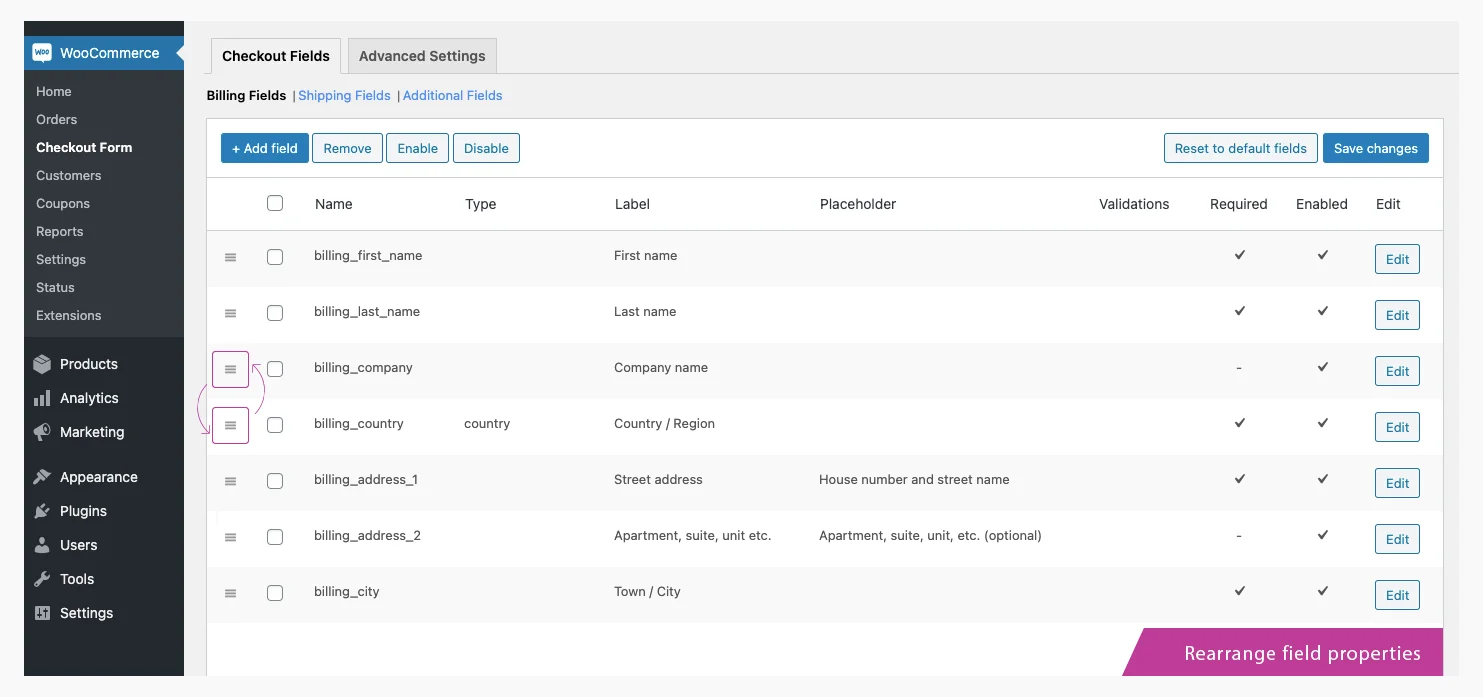1483x697 pixels.
Task: Select the checkbox for billing_first_name
Action: click(x=275, y=256)
